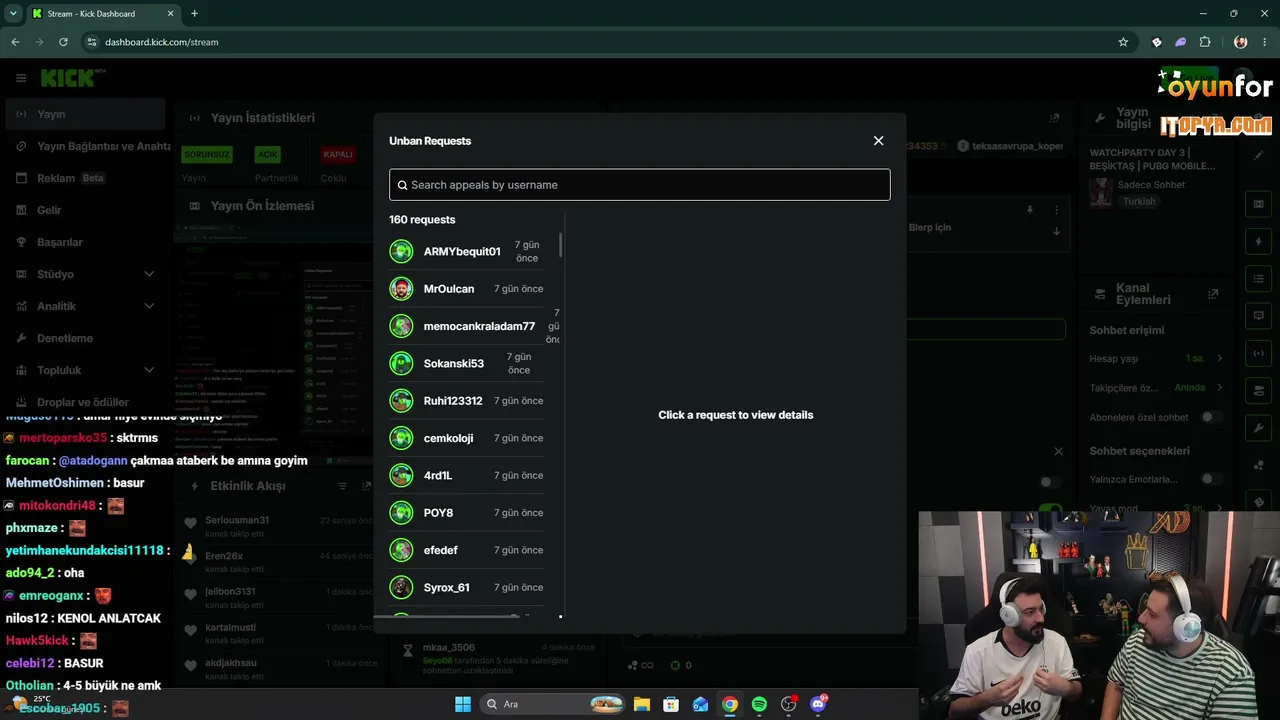Image resolution: width=1280 pixels, height=720 pixels.
Task: Click the list icon in right rail
Action: [x=1259, y=279]
